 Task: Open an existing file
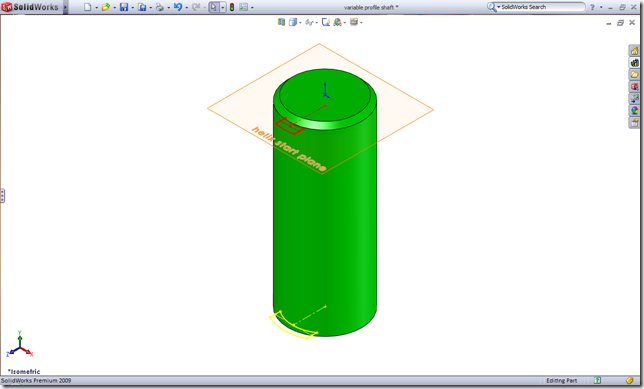coord(106,7)
